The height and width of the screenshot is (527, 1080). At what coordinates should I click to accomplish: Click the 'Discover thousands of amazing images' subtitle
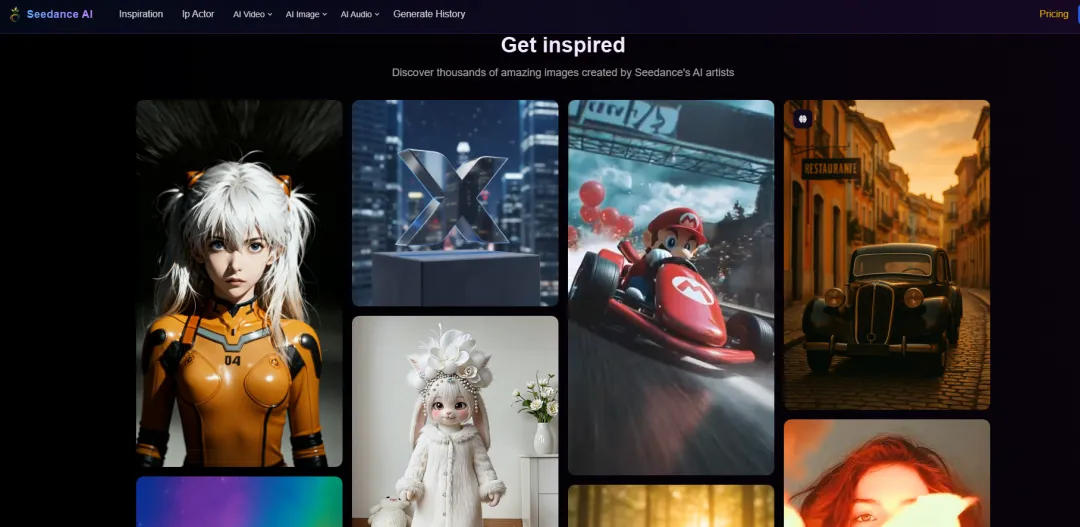pos(563,72)
